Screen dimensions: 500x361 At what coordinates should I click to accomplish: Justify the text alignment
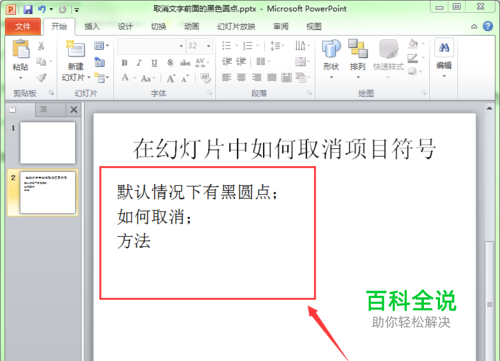point(272,78)
